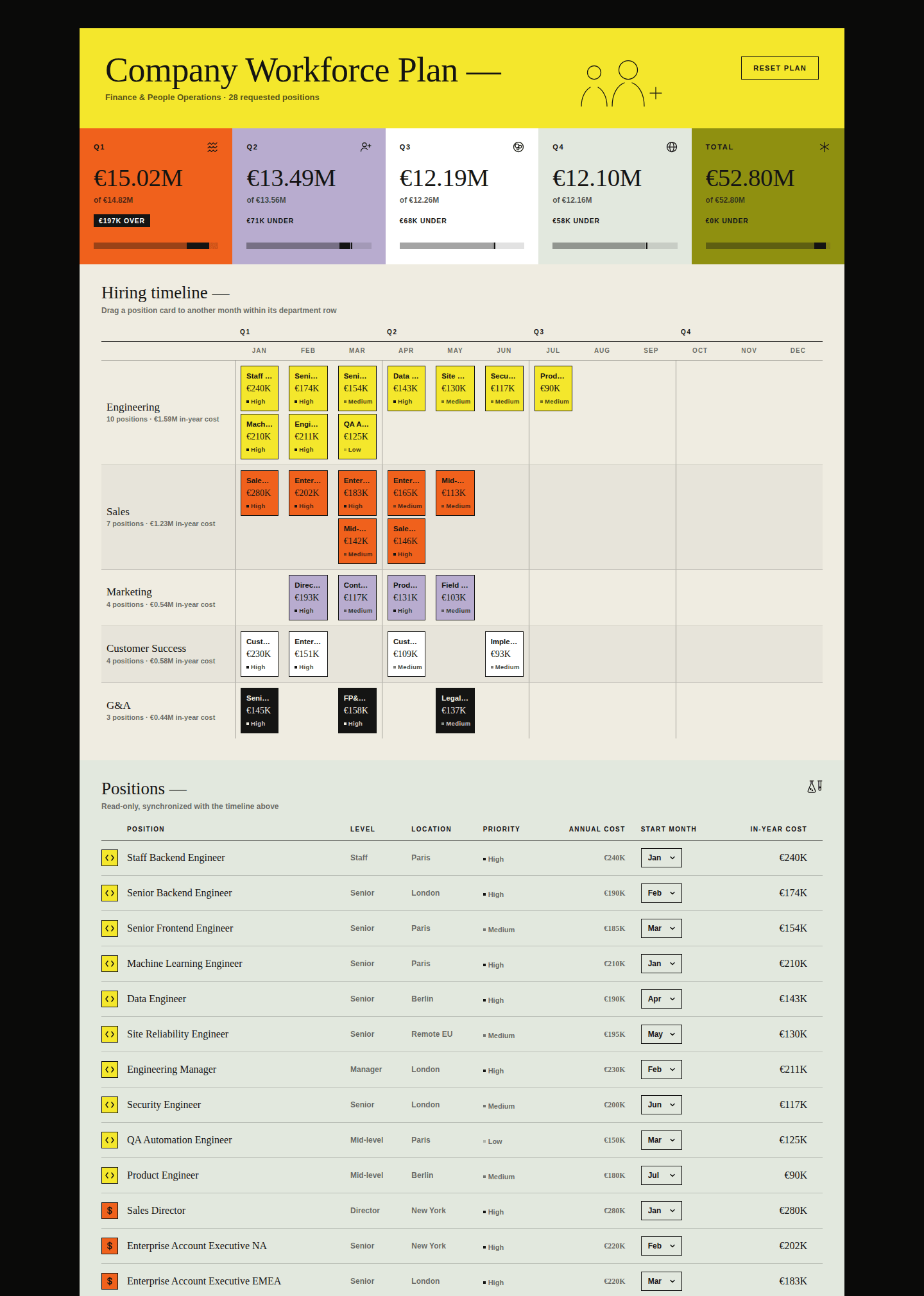Click code icon beside Senior Frontend Engineer
The width and height of the screenshot is (924, 1296).
(x=110, y=928)
